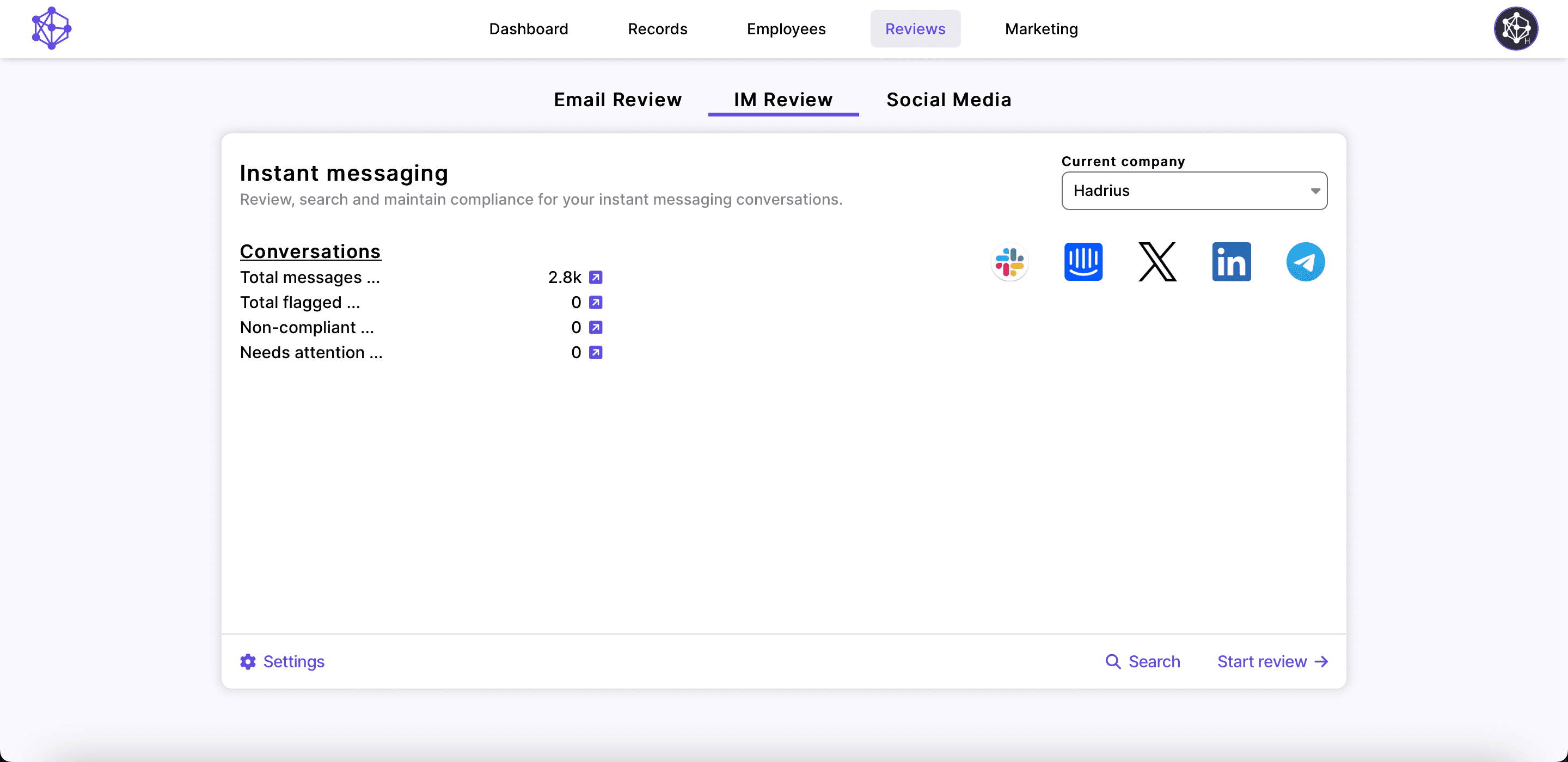Select the Slack integration icon
Image resolution: width=1568 pixels, height=762 pixels.
tap(1009, 262)
